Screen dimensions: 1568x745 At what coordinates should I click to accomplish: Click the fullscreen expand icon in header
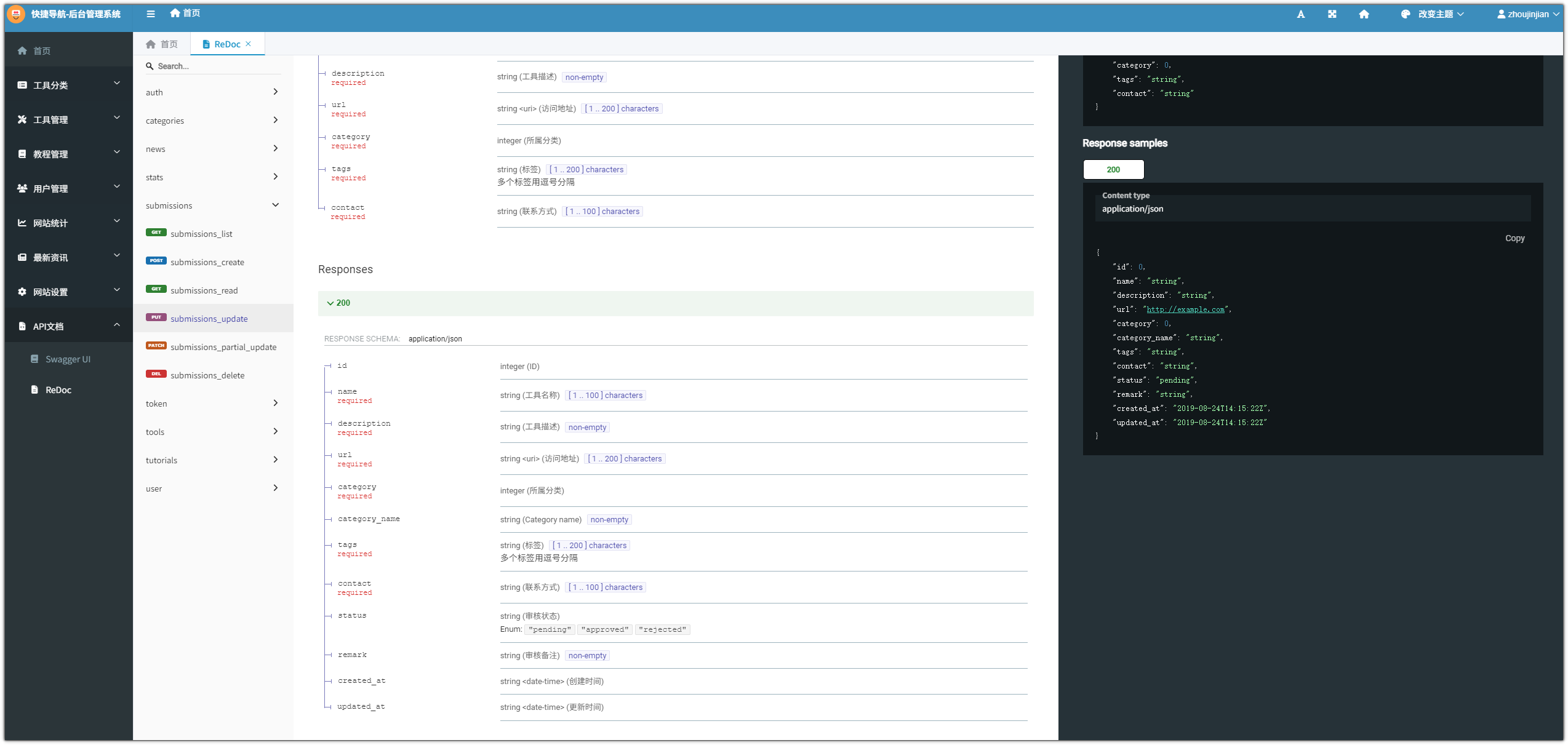[1332, 14]
